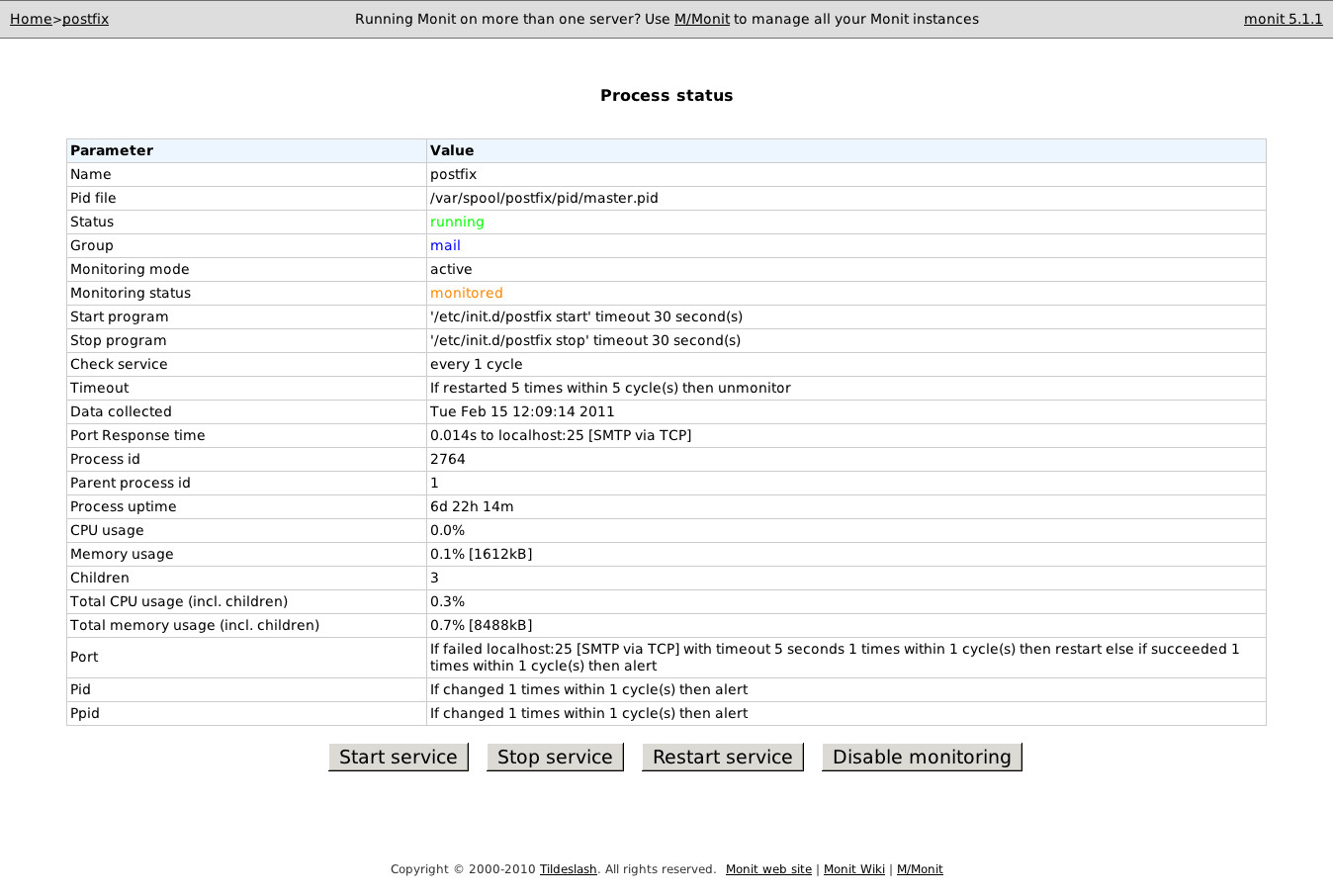Select the 'Ppid' parameter label

click(x=85, y=713)
